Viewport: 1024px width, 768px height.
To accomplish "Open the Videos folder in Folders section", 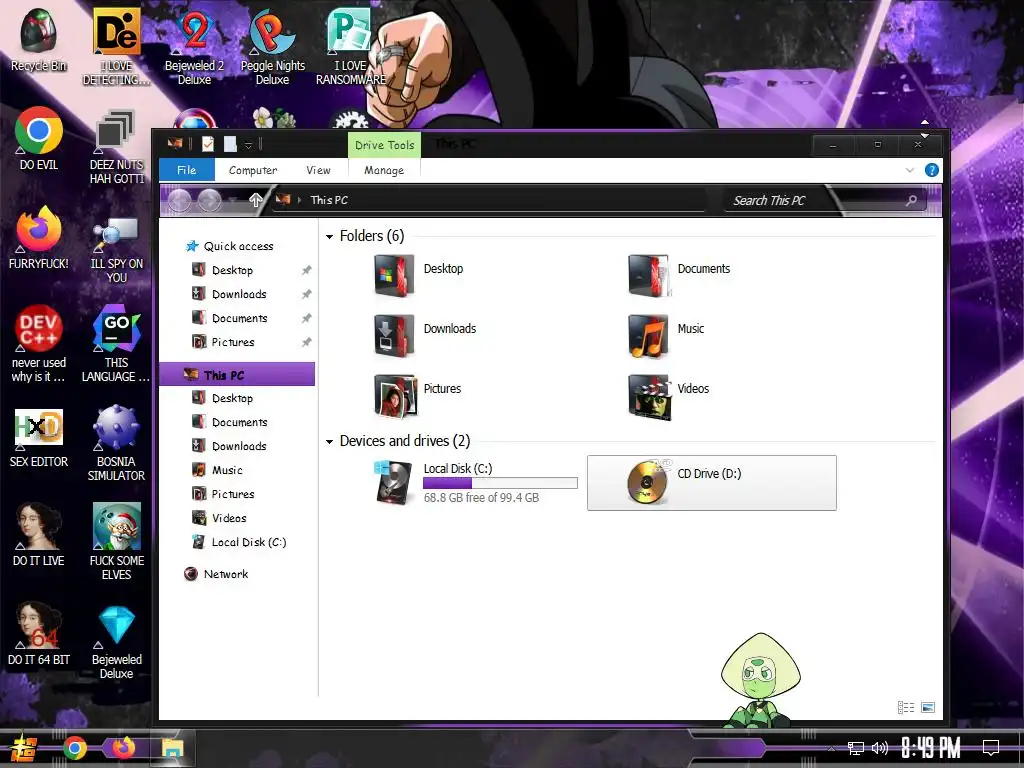I will click(669, 396).
